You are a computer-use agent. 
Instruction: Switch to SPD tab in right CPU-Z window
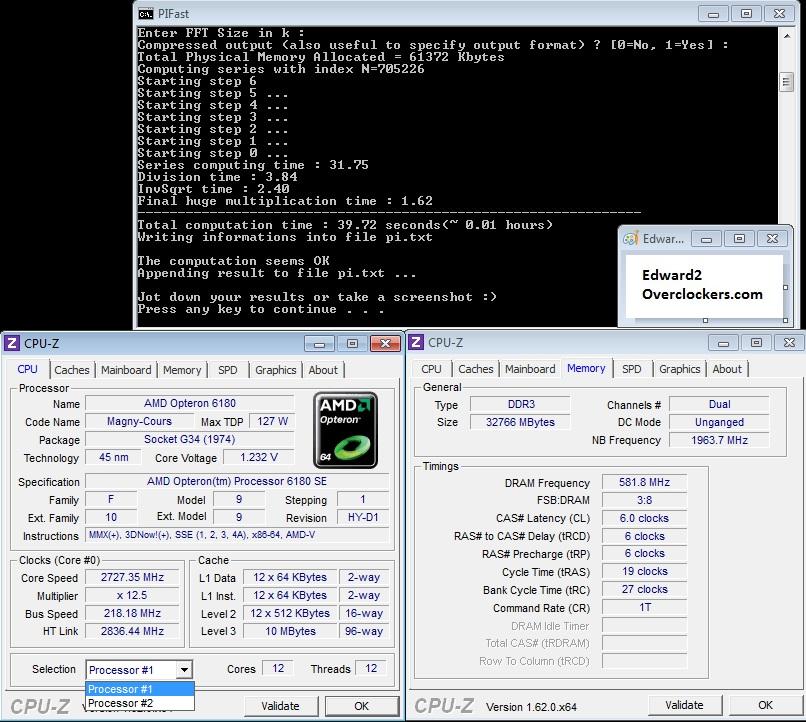tap(632, 369)
